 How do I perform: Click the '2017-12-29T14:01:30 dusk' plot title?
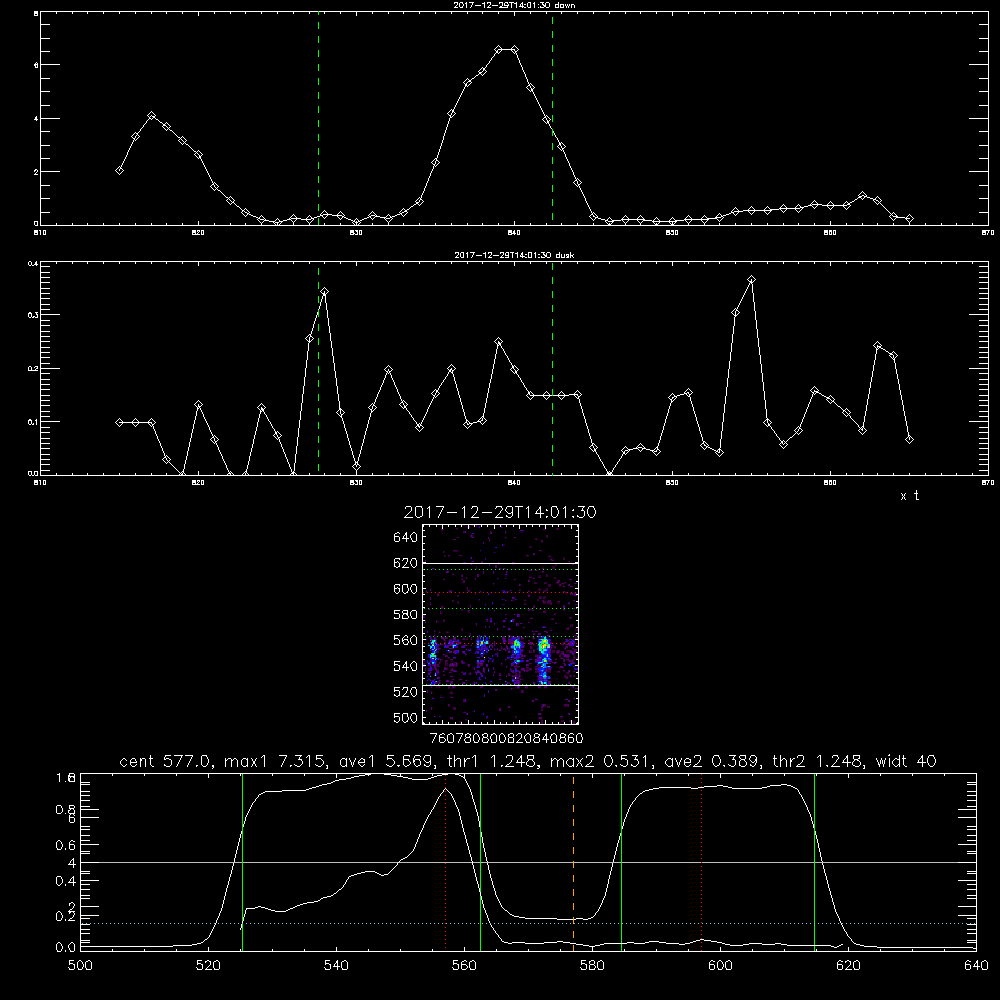tap(514, 255)
